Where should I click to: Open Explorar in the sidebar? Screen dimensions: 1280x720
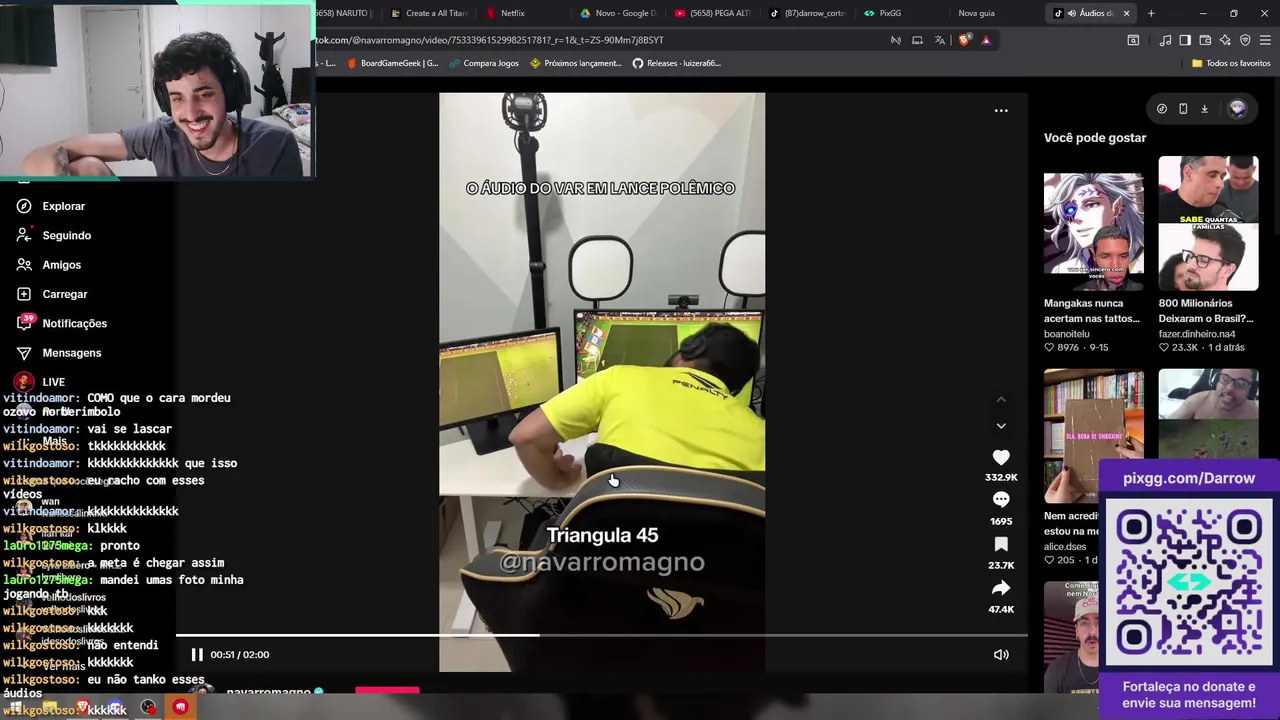click(x=63, y=206)
